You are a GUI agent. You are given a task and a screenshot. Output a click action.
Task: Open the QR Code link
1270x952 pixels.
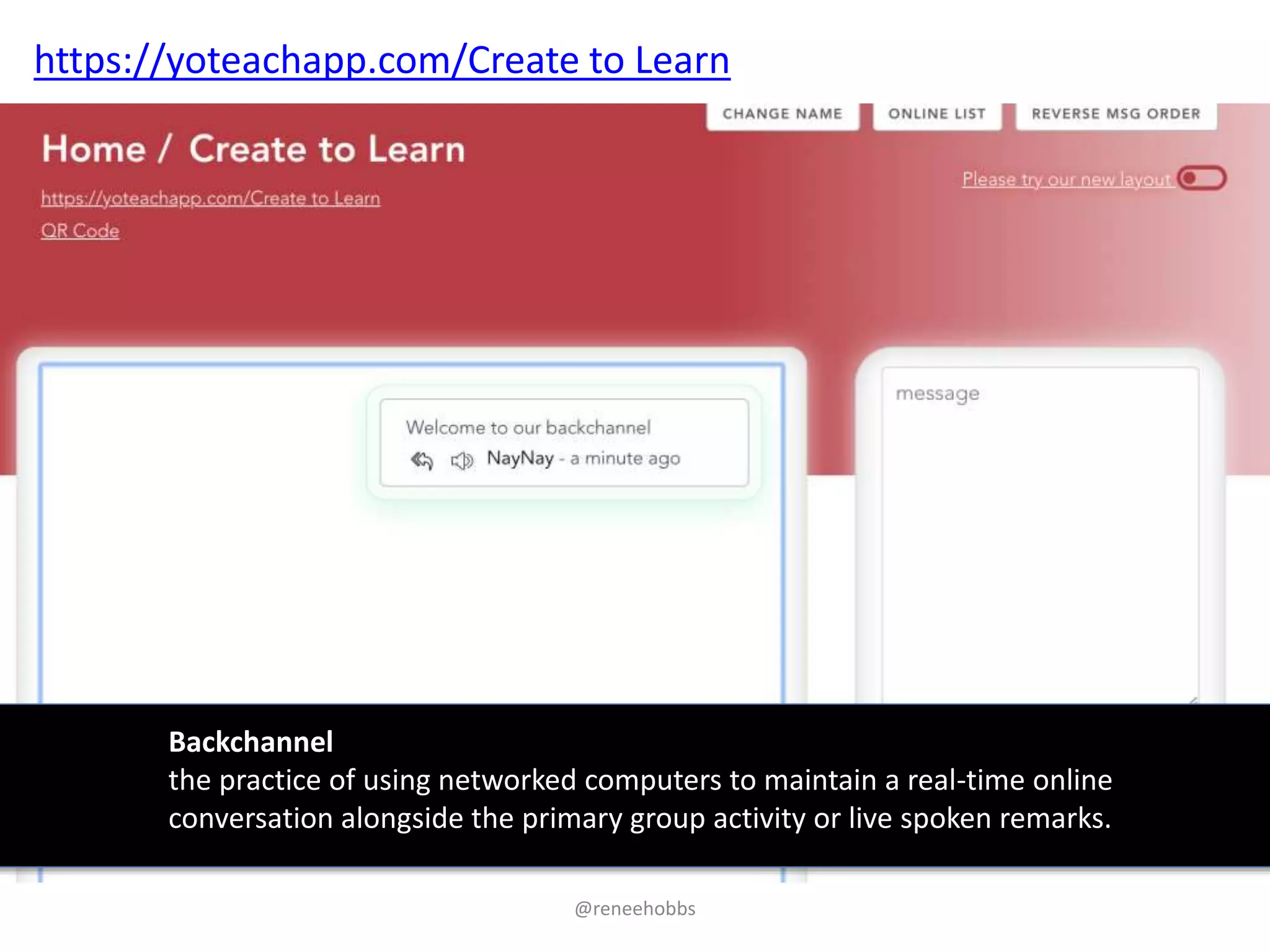[80, 231]
